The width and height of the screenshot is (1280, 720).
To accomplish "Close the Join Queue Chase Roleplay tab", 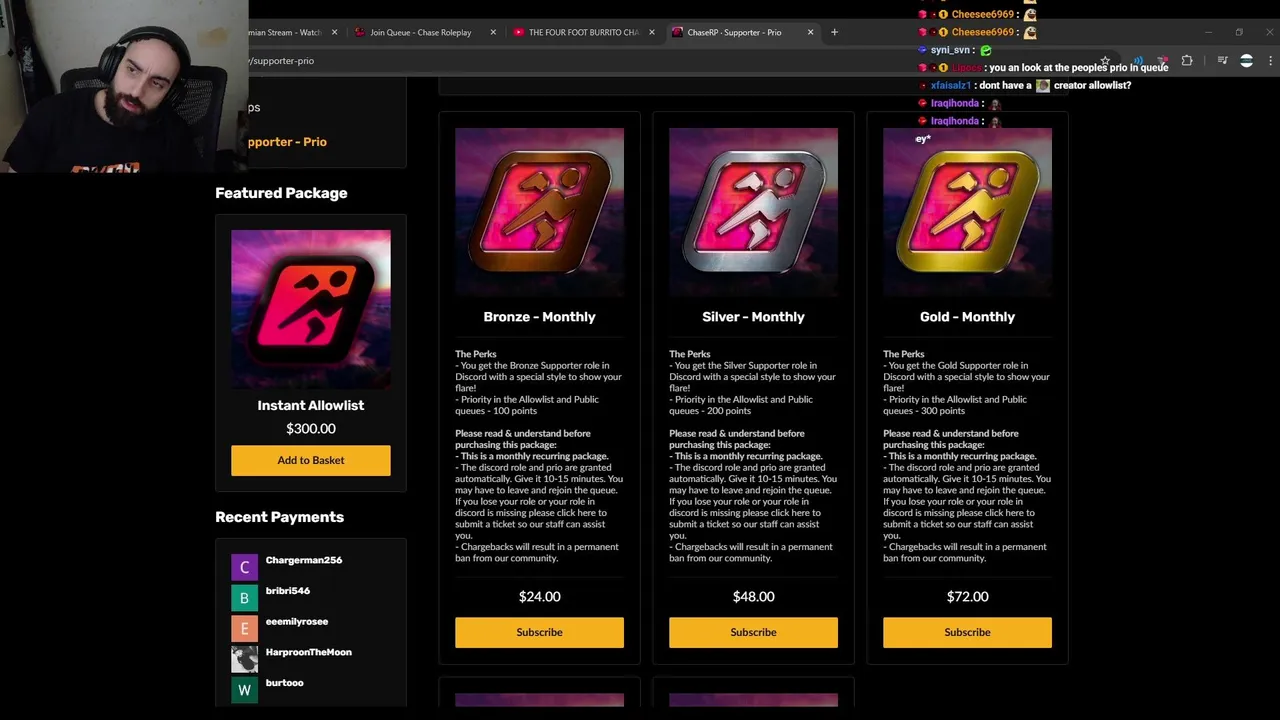I will (493, 32).
